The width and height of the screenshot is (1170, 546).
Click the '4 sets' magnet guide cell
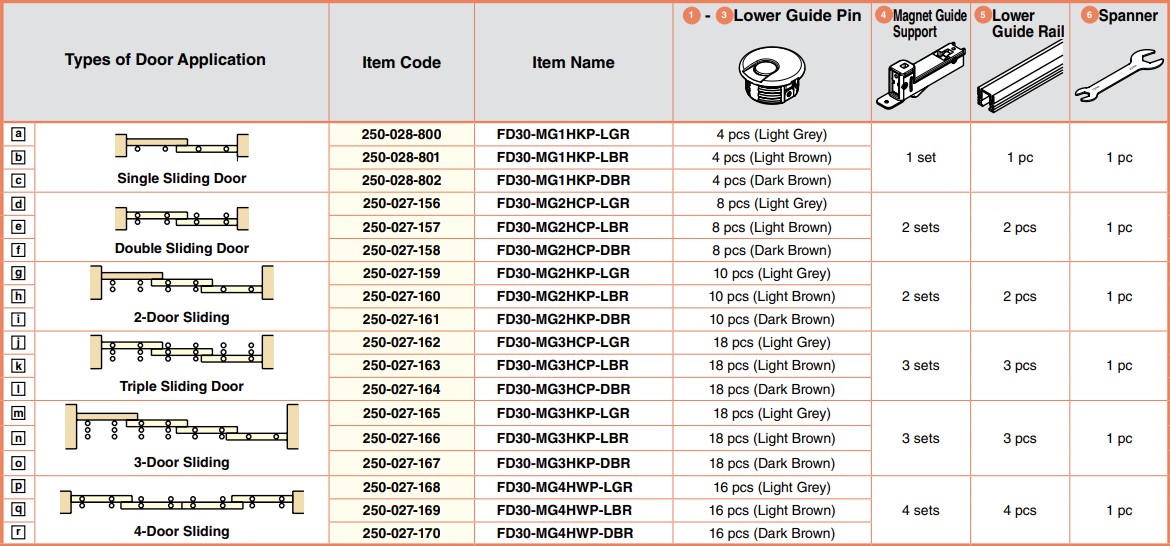pyautogui.click(x=921, y=510)
